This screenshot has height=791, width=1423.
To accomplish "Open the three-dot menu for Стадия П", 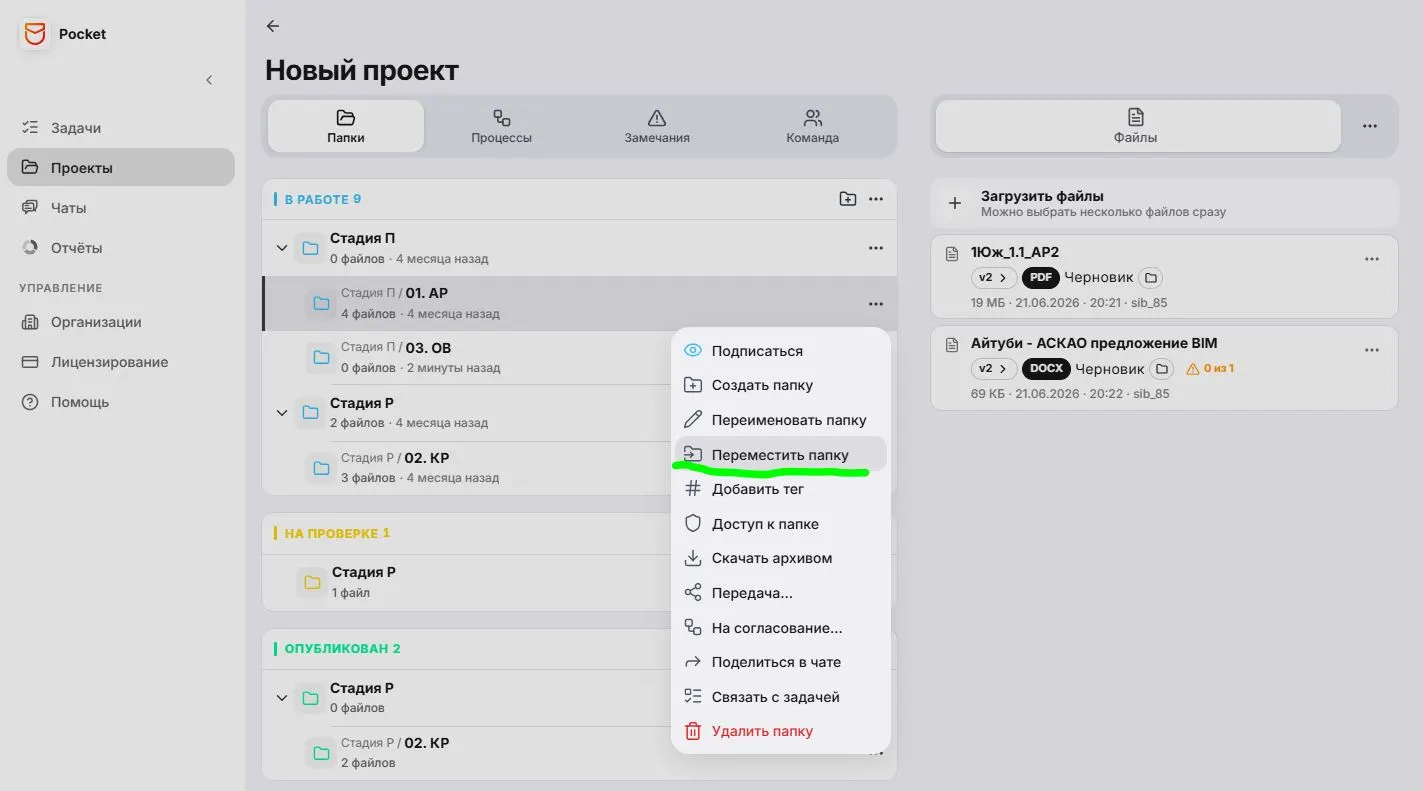I will point(876,248).
